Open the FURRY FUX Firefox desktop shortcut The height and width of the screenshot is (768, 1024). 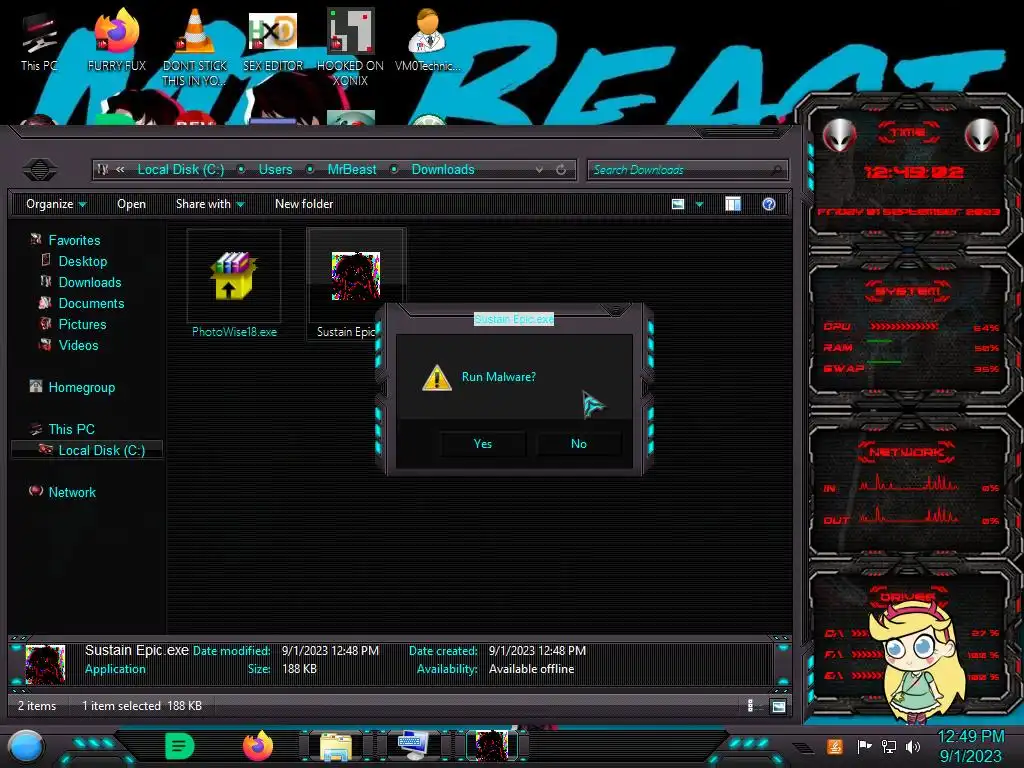(116, 40)
